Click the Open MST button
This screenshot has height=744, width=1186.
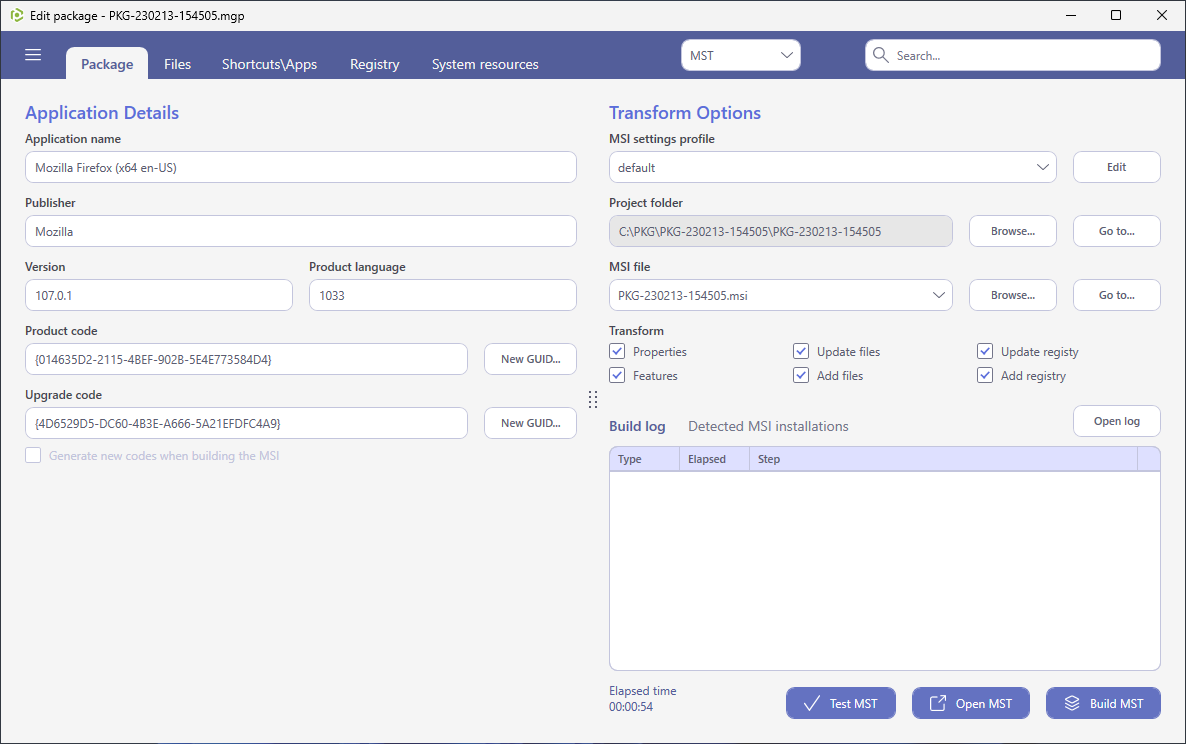click(970, 703)
